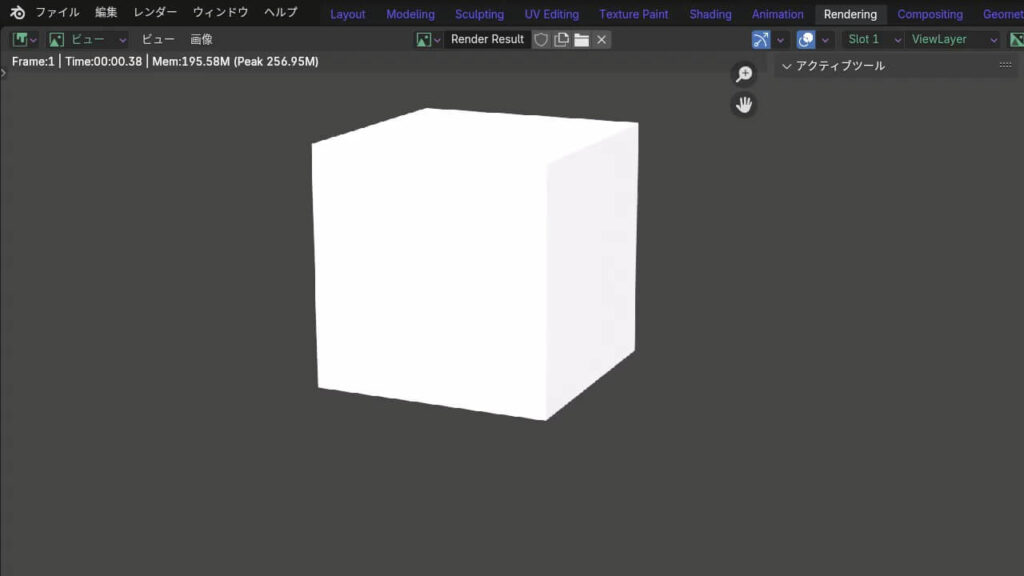
Task: Click the Frame:1 render info text
Action: [x=33, y=61]
